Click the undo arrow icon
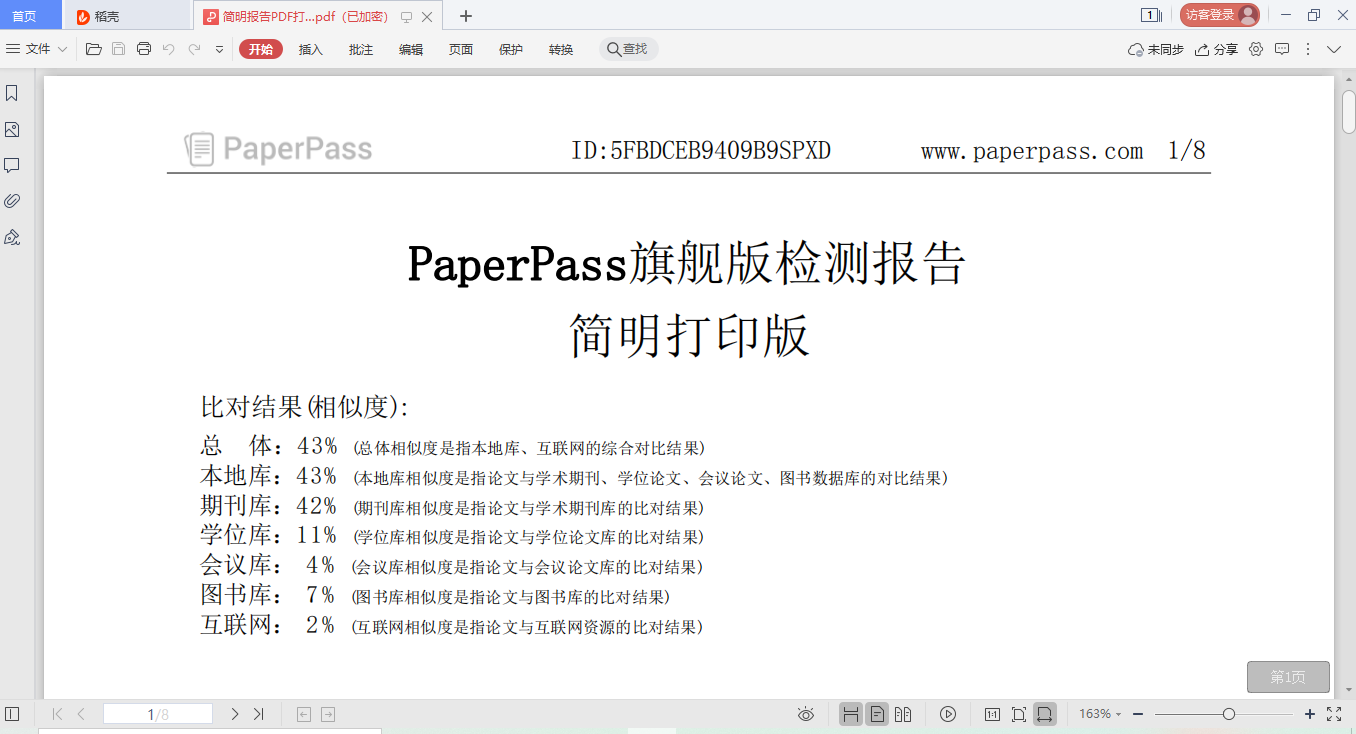The image size is (1356, 734). pos(169,49)
